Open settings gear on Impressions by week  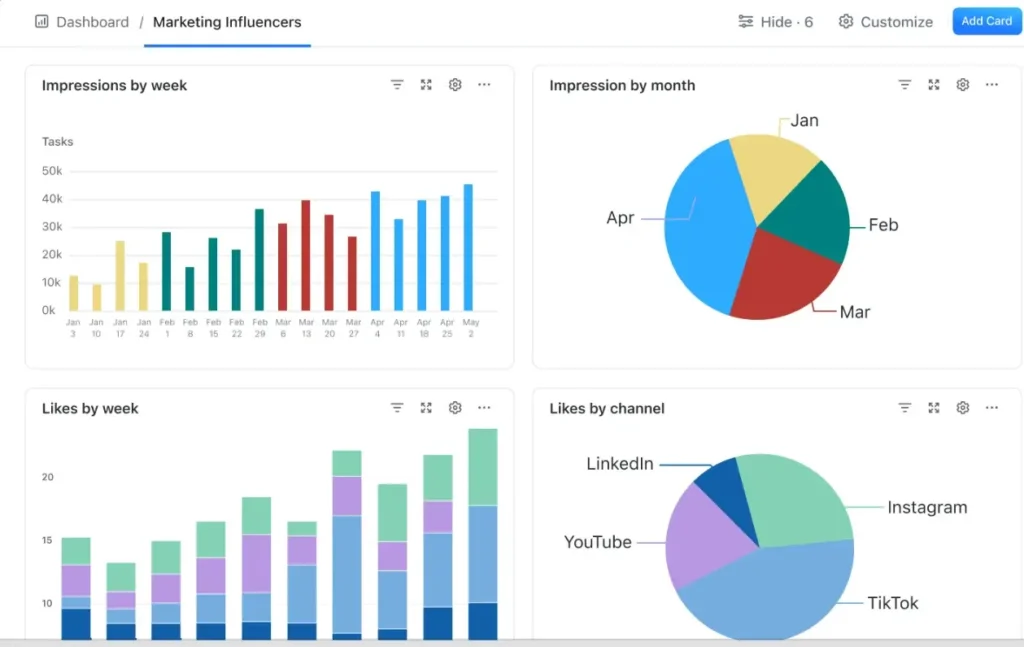(455, 85)
